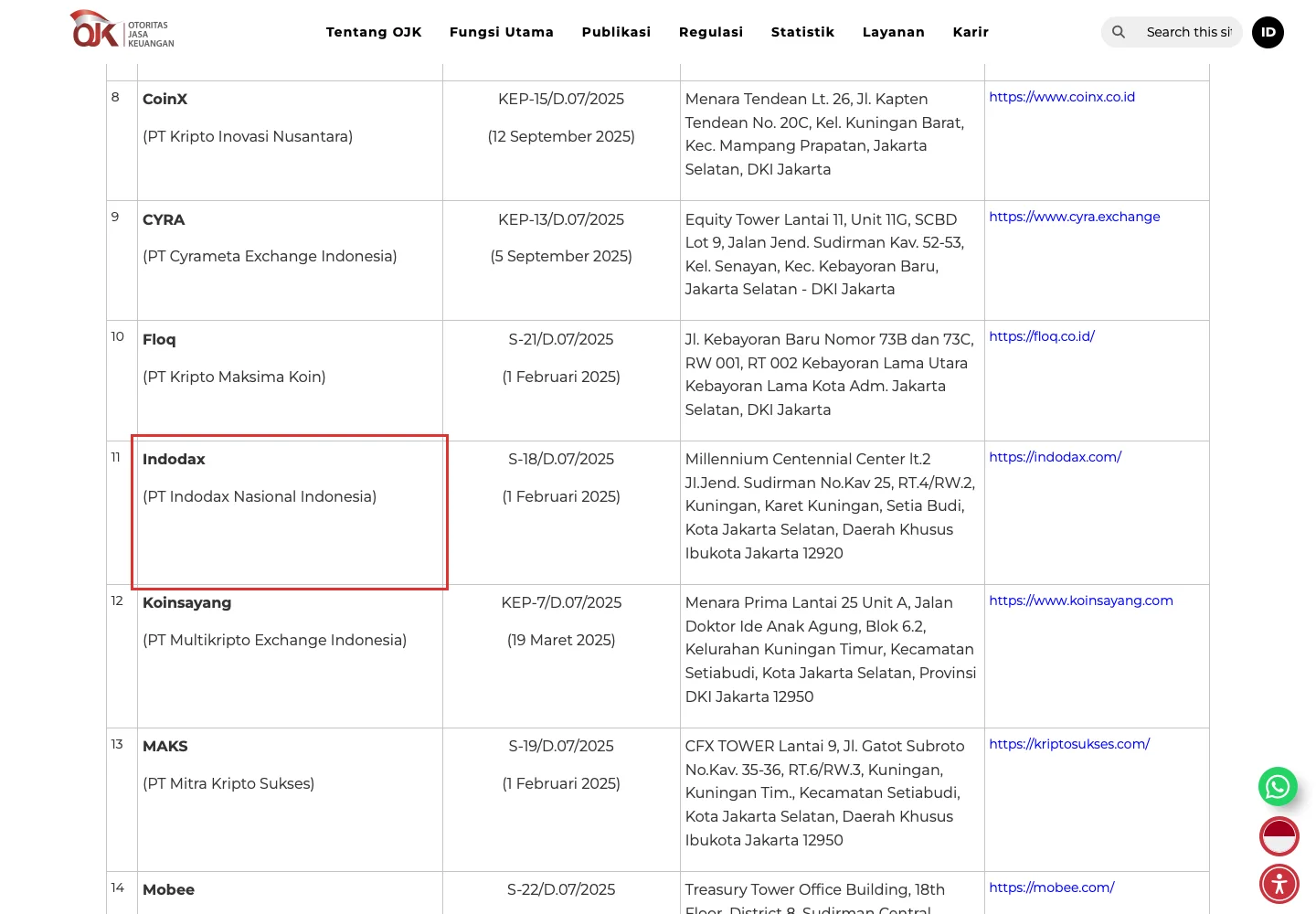The width and height of the screenshot is (1316, 914).
Task: Open the indodax.com link
Action: pos(1055,457)
